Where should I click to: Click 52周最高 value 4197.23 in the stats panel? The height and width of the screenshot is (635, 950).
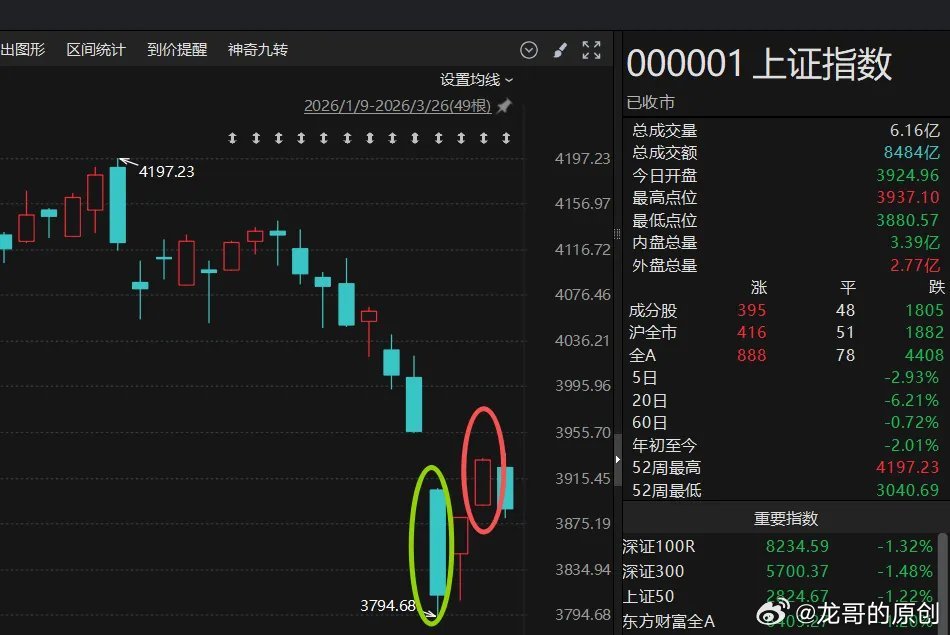click(908, 467)
